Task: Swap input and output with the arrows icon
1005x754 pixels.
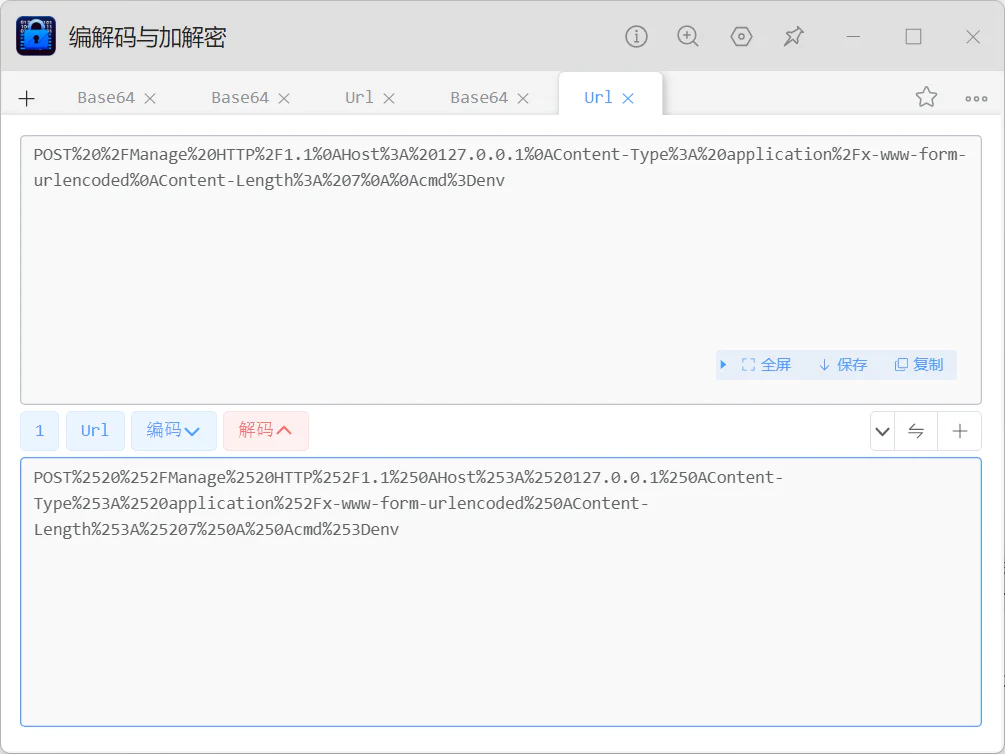Action: [x=916, y=431]
